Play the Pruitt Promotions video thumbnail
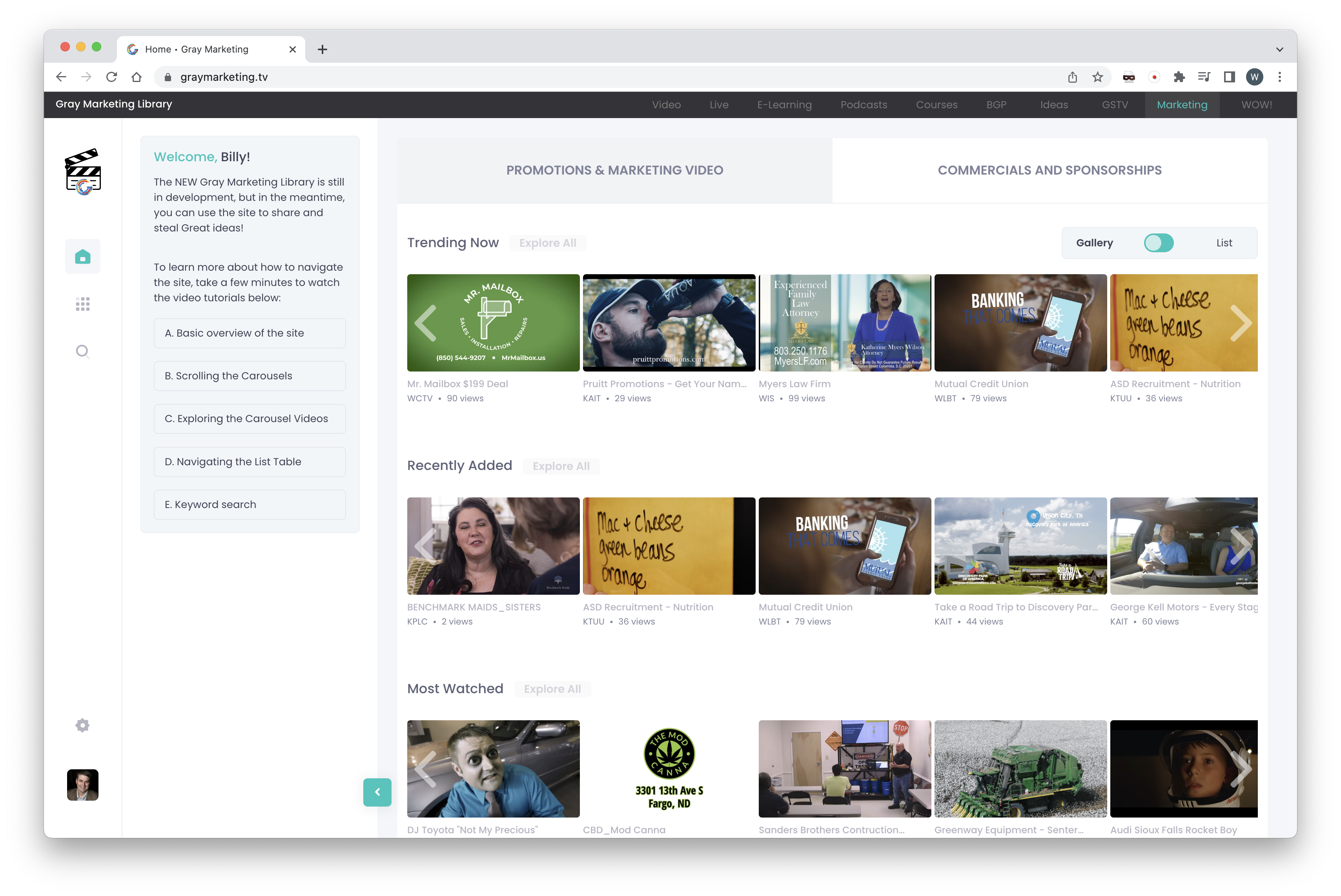The width and height of the screenshot is (1341, 896). pos(669,323)
